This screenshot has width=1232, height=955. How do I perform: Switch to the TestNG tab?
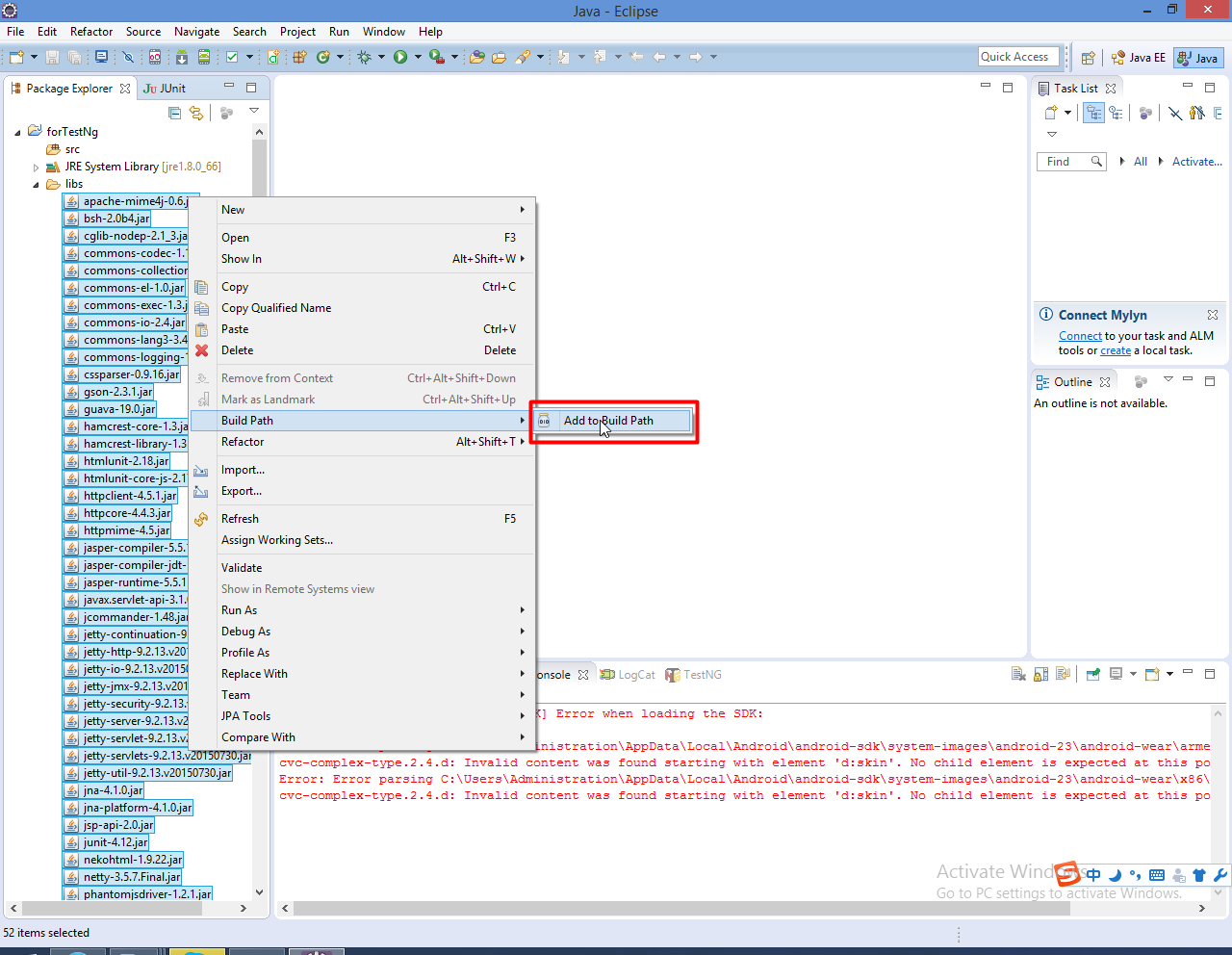(693, 675)
